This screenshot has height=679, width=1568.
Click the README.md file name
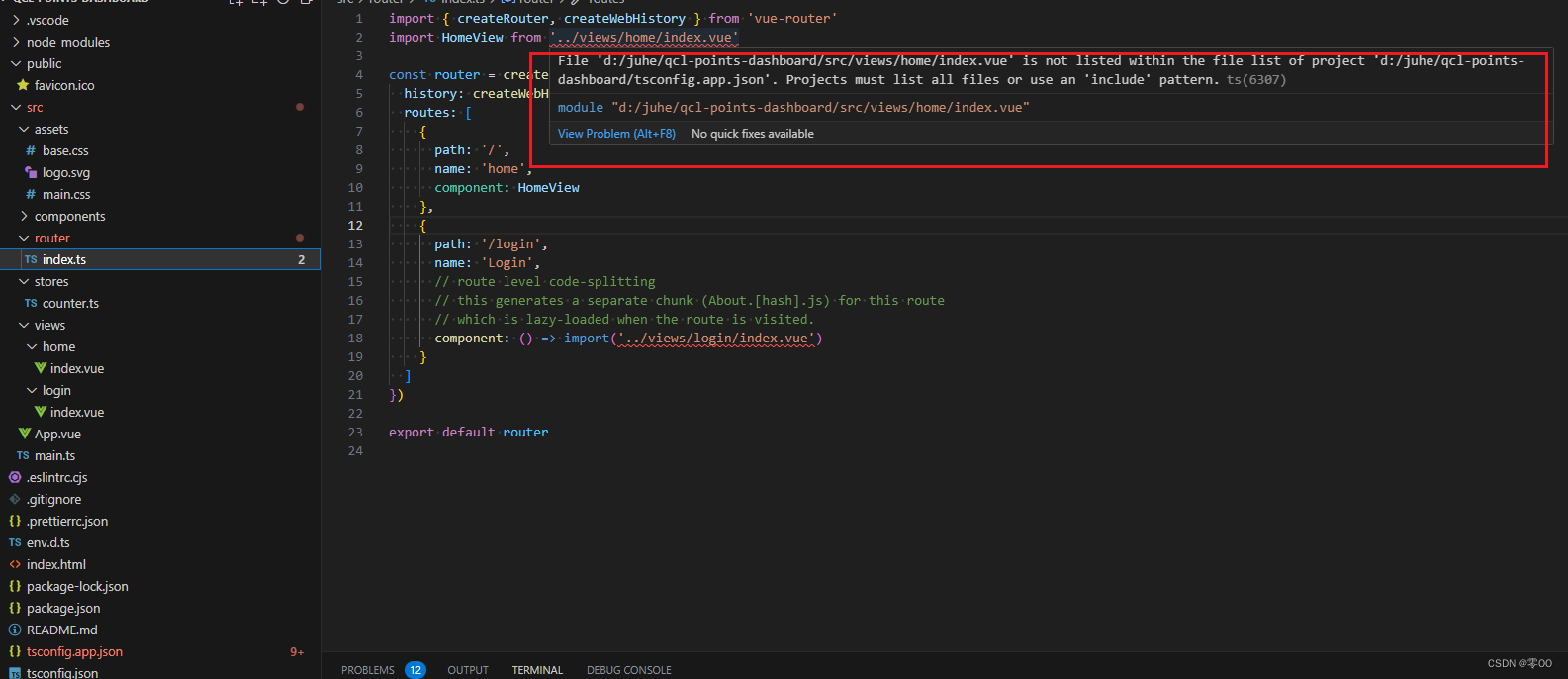pos(62,630)
